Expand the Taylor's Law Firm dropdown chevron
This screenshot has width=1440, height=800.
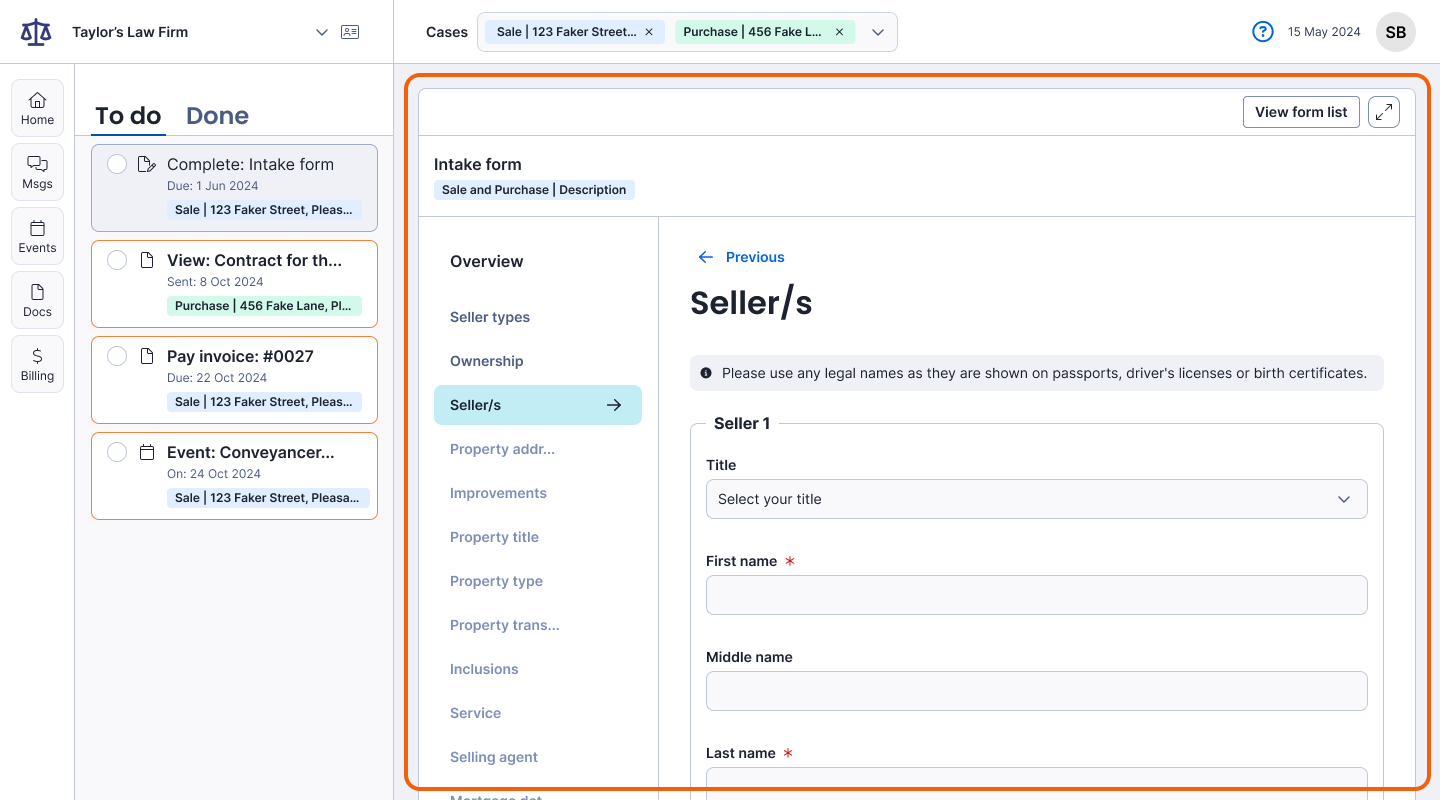(x=322, y=32)
